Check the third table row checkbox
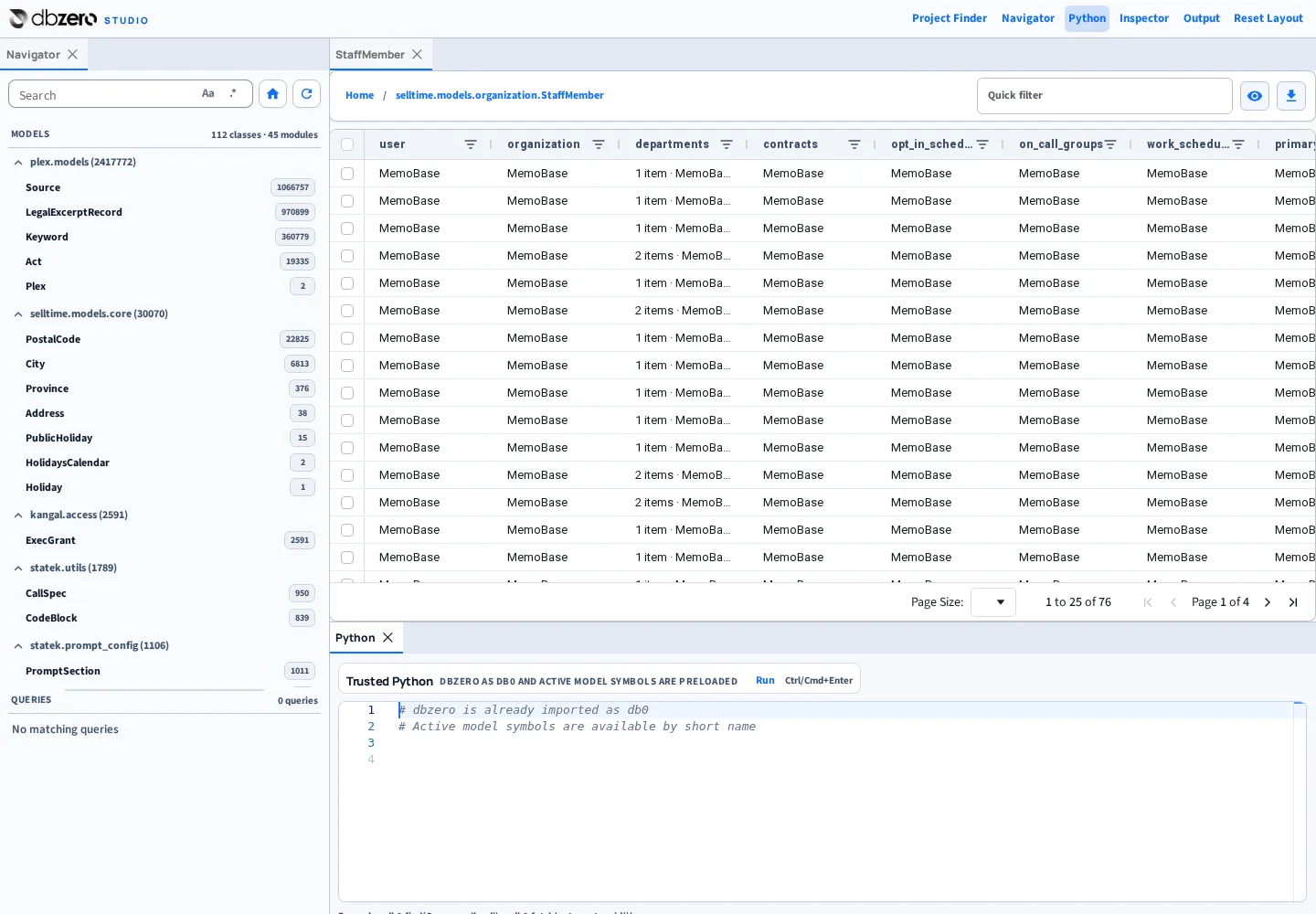The width and height of the screenshot is (1316, 914). coord(347,228)
